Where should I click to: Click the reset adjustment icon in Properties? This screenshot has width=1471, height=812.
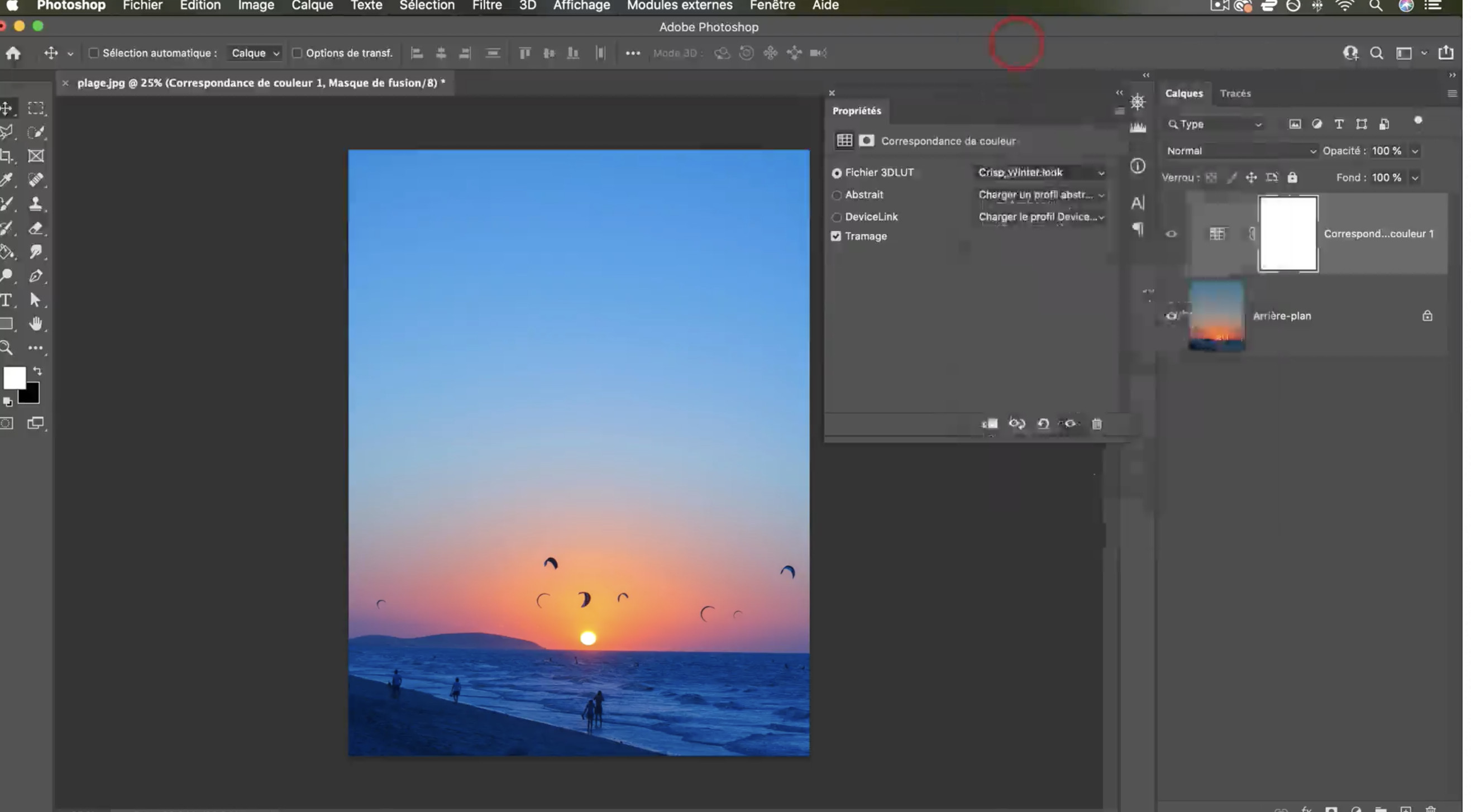point(1043,424)
